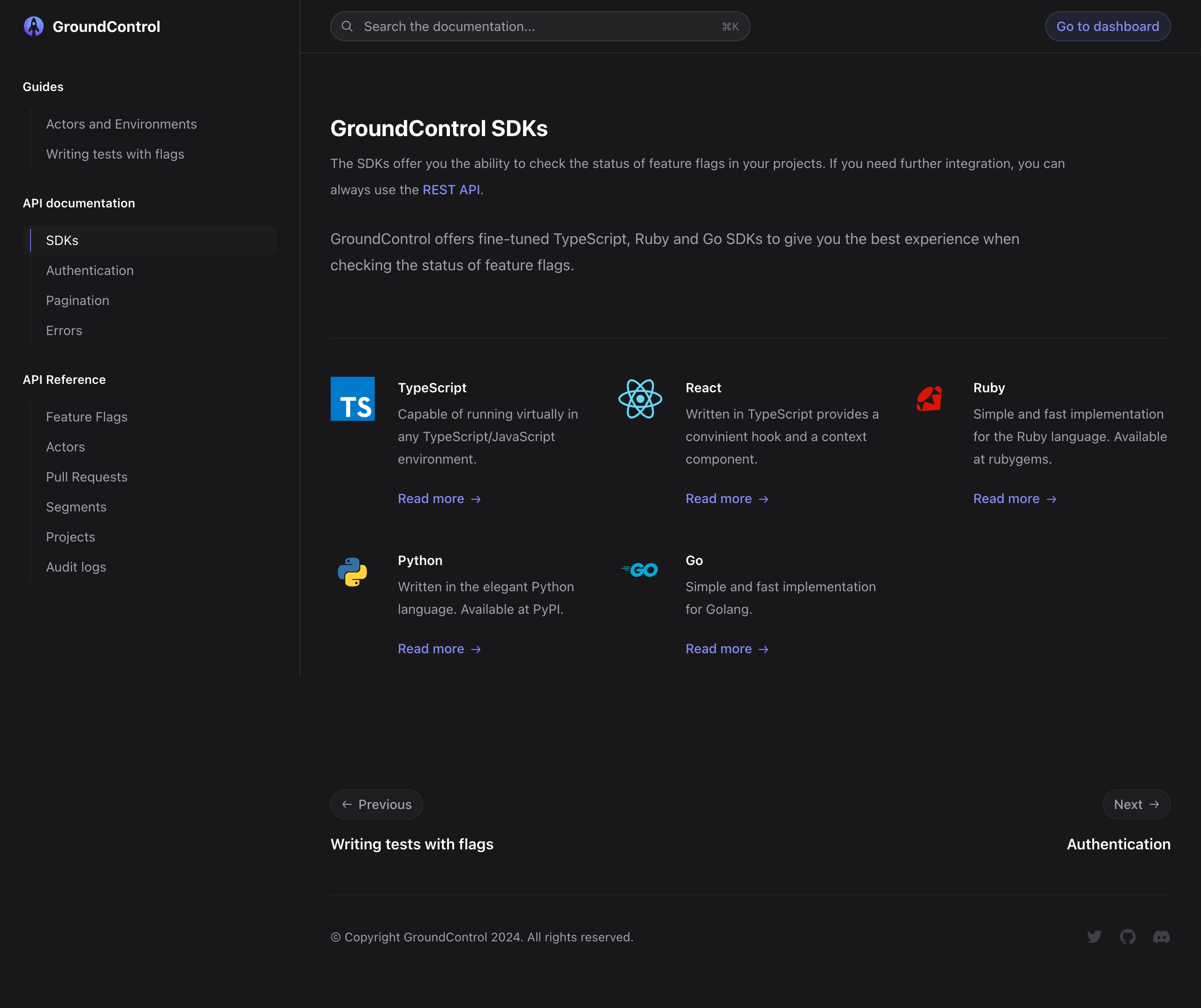Viewport: 1201px width, 1008px height.
Task: Click the Ruby gem logo
Action: [x=929, y=399]
